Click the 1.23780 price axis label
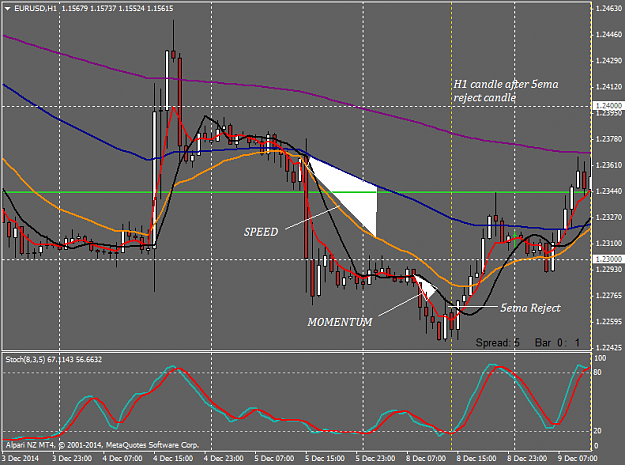Screen dimensions: 625x465 point(608,139)
